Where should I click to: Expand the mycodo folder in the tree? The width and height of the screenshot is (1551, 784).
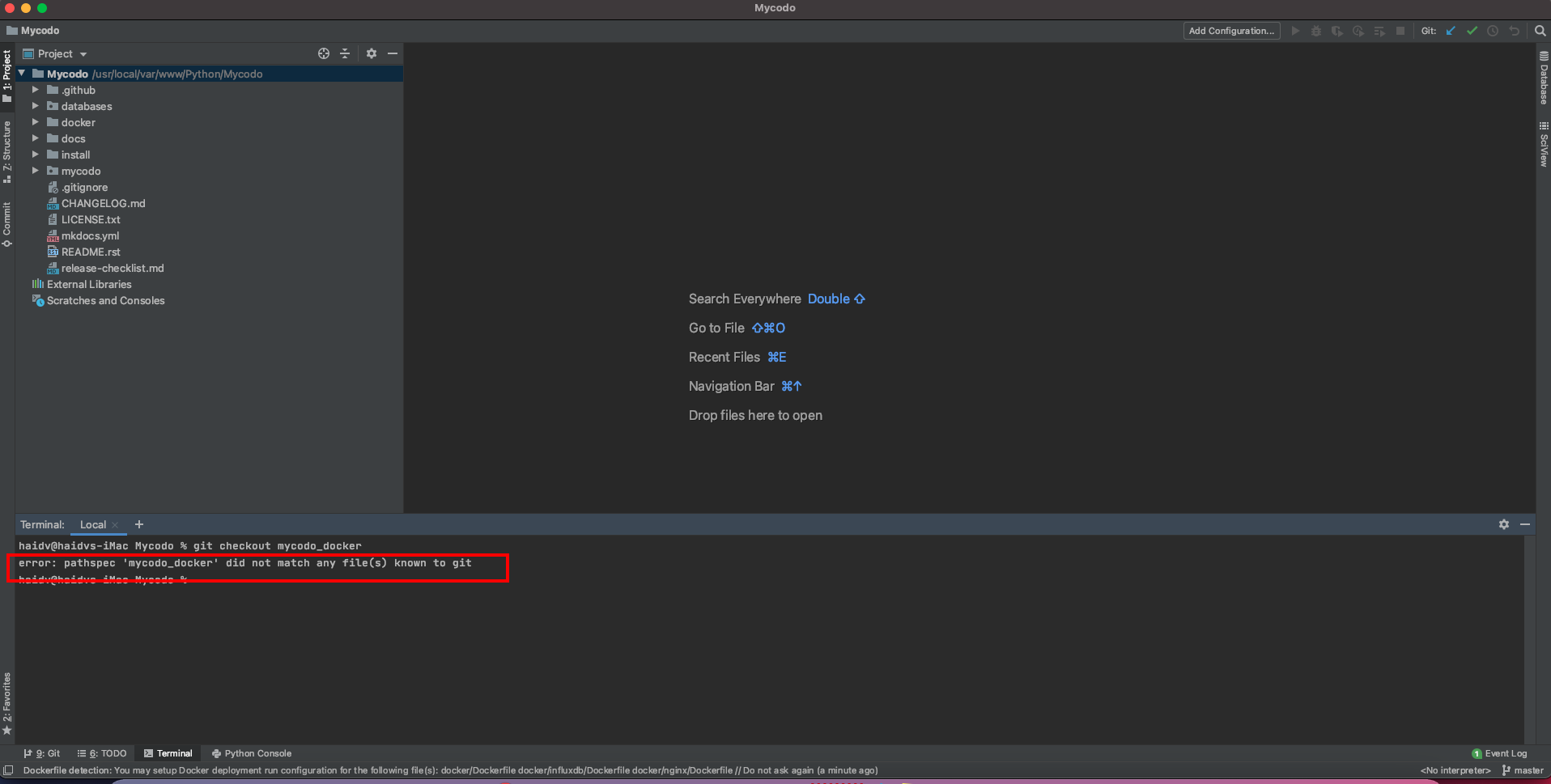[x=35, y=171]
